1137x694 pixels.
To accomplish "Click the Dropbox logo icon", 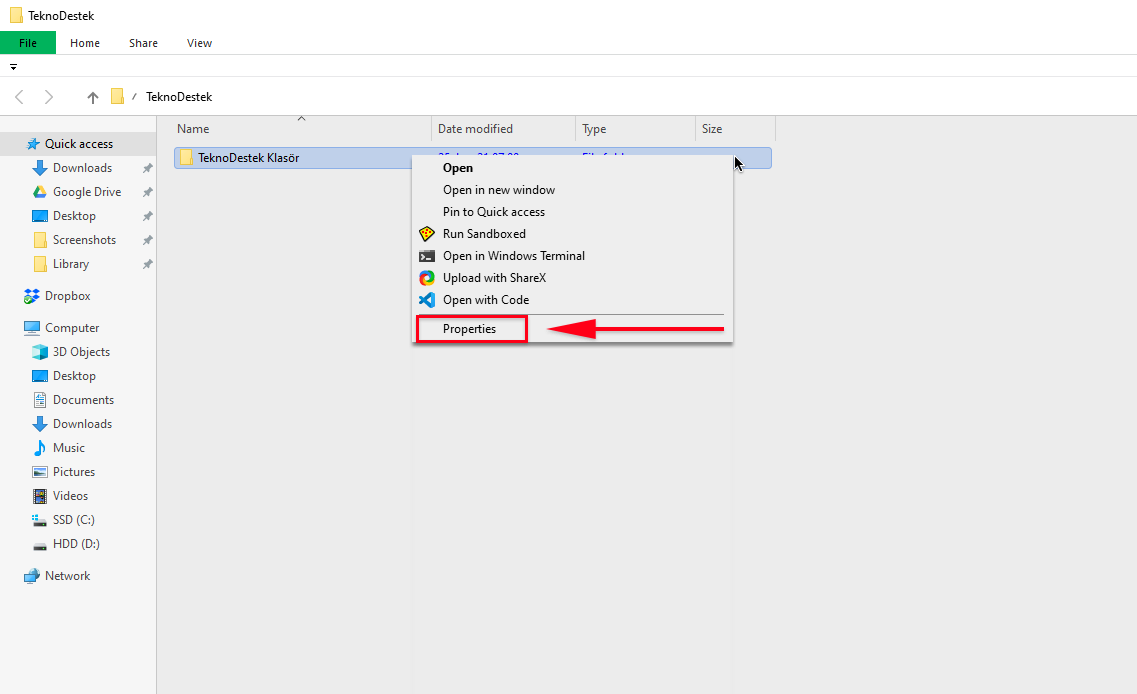I will pyautogui.click(x=31, y=296).
